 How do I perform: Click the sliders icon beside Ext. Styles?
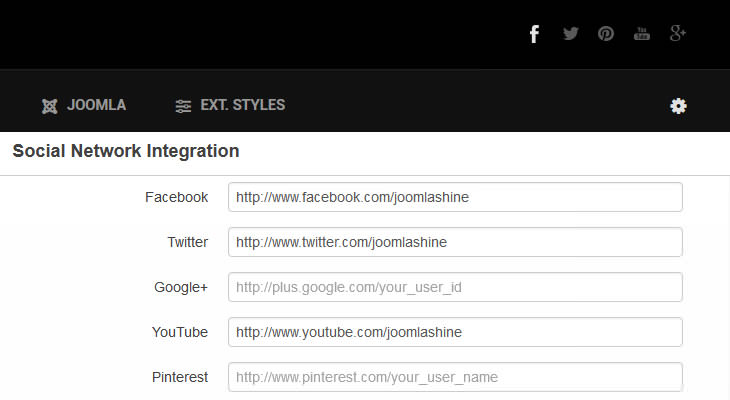[x=183, y=106]
